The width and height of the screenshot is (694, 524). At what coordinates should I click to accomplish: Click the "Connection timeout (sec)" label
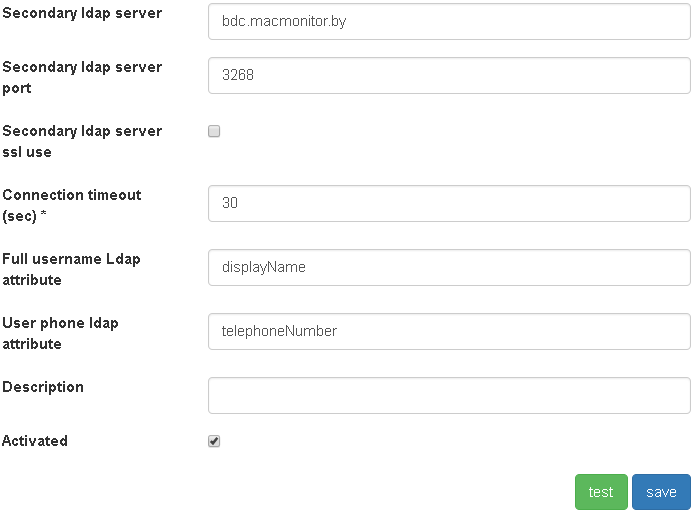[x=71, y=205]
